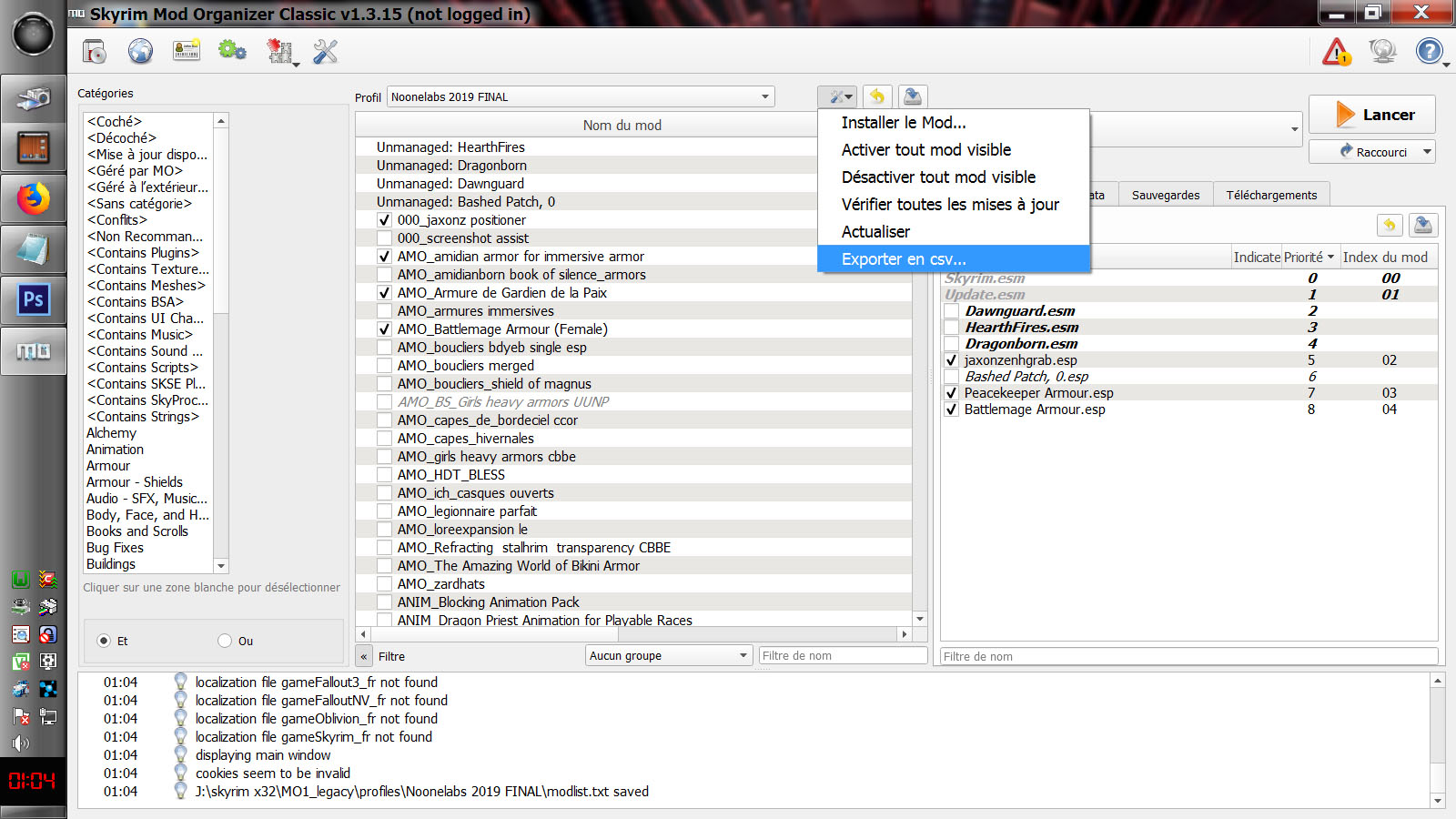This screenshot has height=819, width=1456.
Task: Open Firefox from the left taskbar
Action: 34,197
